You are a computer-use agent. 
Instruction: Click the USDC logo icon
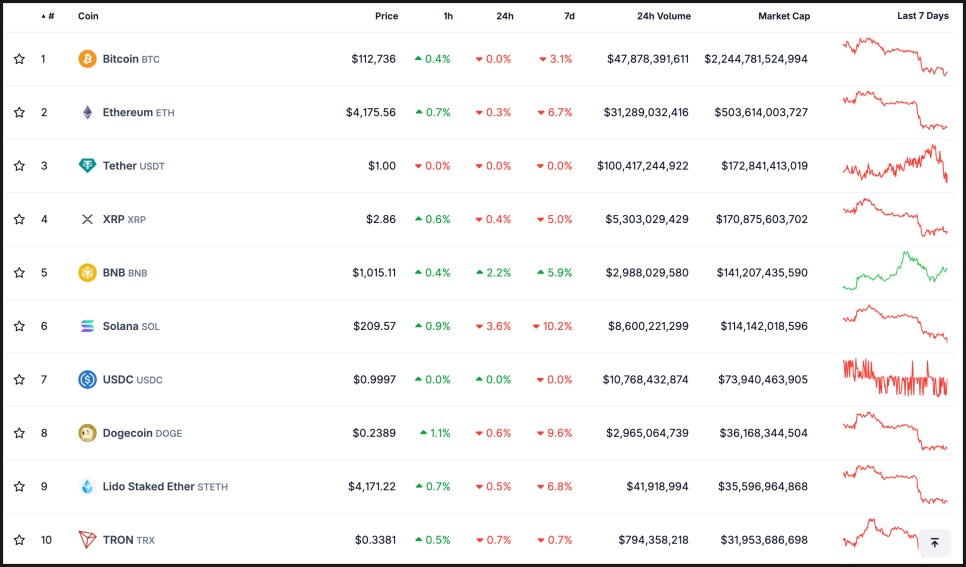87,379
